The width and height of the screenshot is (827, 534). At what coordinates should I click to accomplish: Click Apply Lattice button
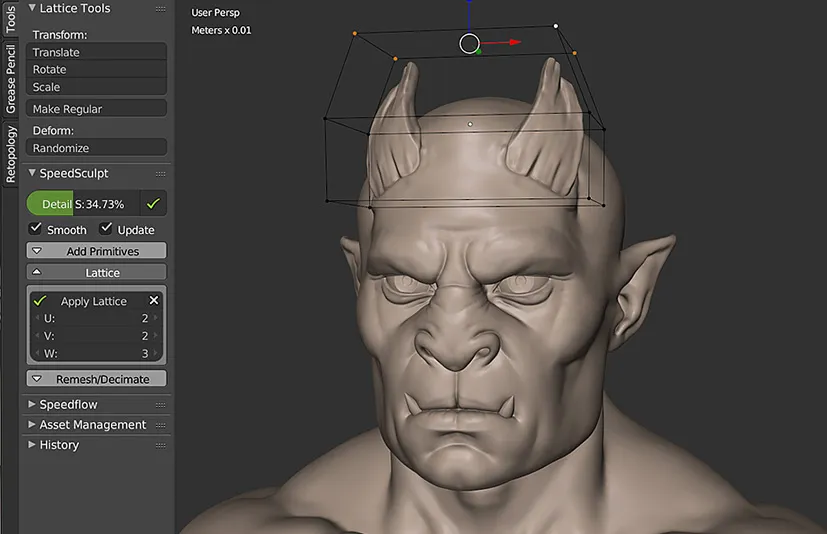click(x=94, y=301)
